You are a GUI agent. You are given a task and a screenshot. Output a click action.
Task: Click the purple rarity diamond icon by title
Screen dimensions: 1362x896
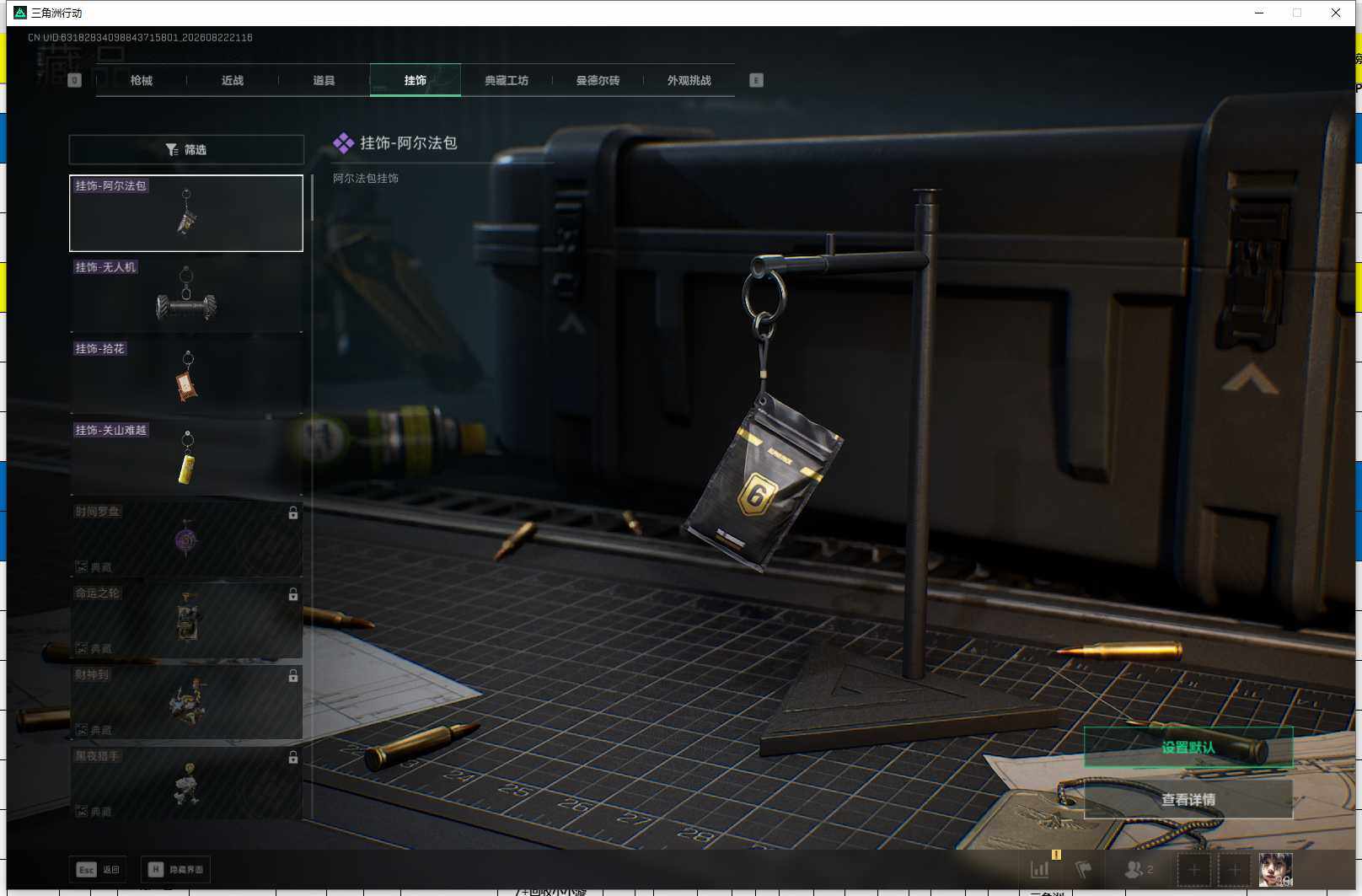click(x=343, y=143)
